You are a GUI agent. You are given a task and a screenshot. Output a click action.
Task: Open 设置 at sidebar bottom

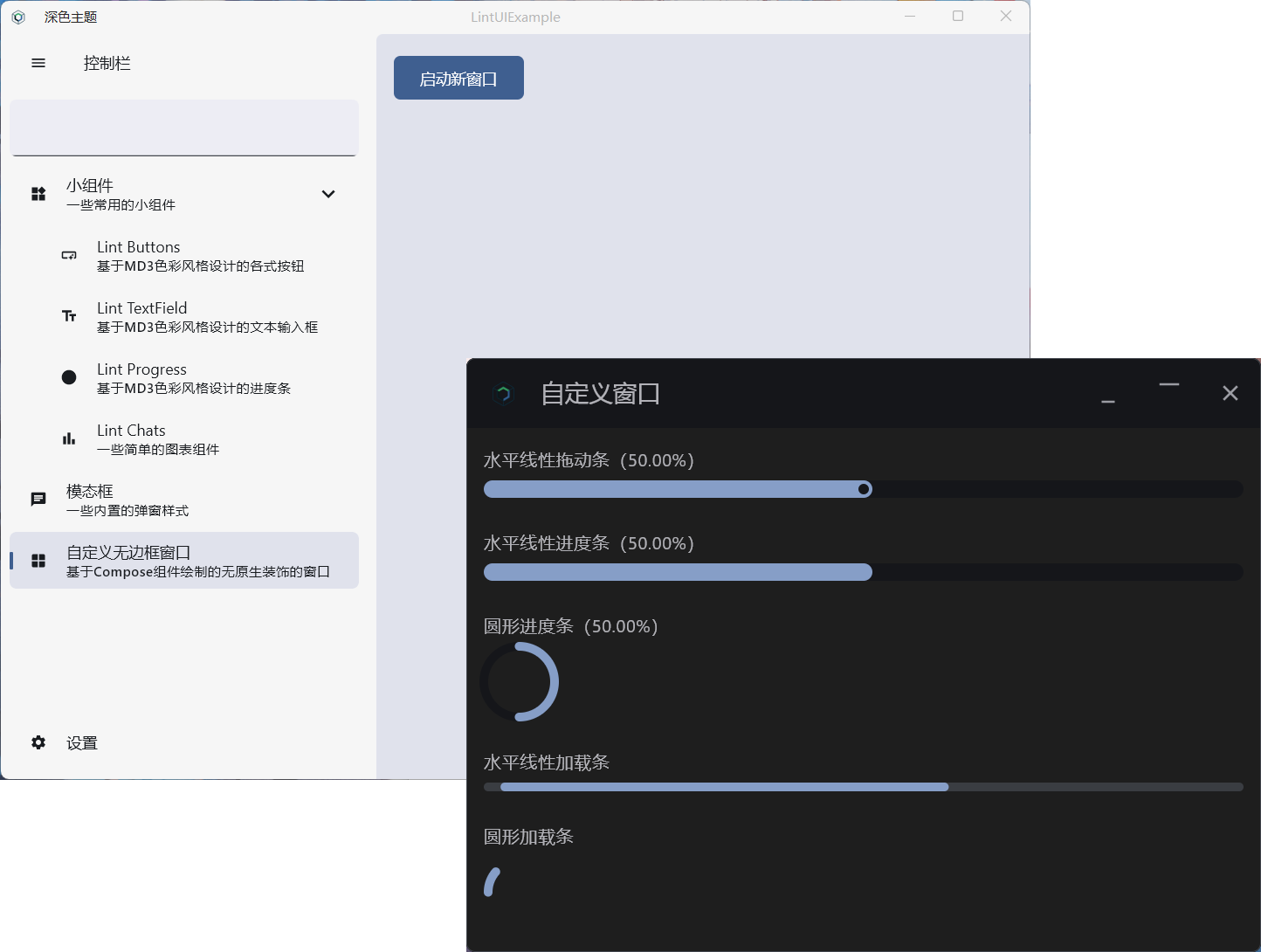pyautogui.click(x=184, y=742)
